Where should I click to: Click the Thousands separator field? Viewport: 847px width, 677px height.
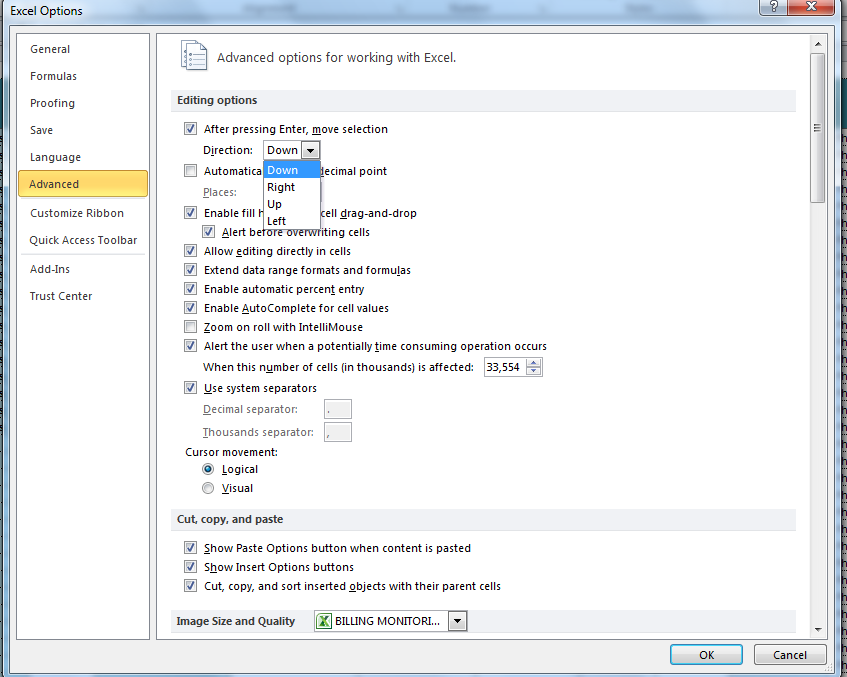[338, 432]
